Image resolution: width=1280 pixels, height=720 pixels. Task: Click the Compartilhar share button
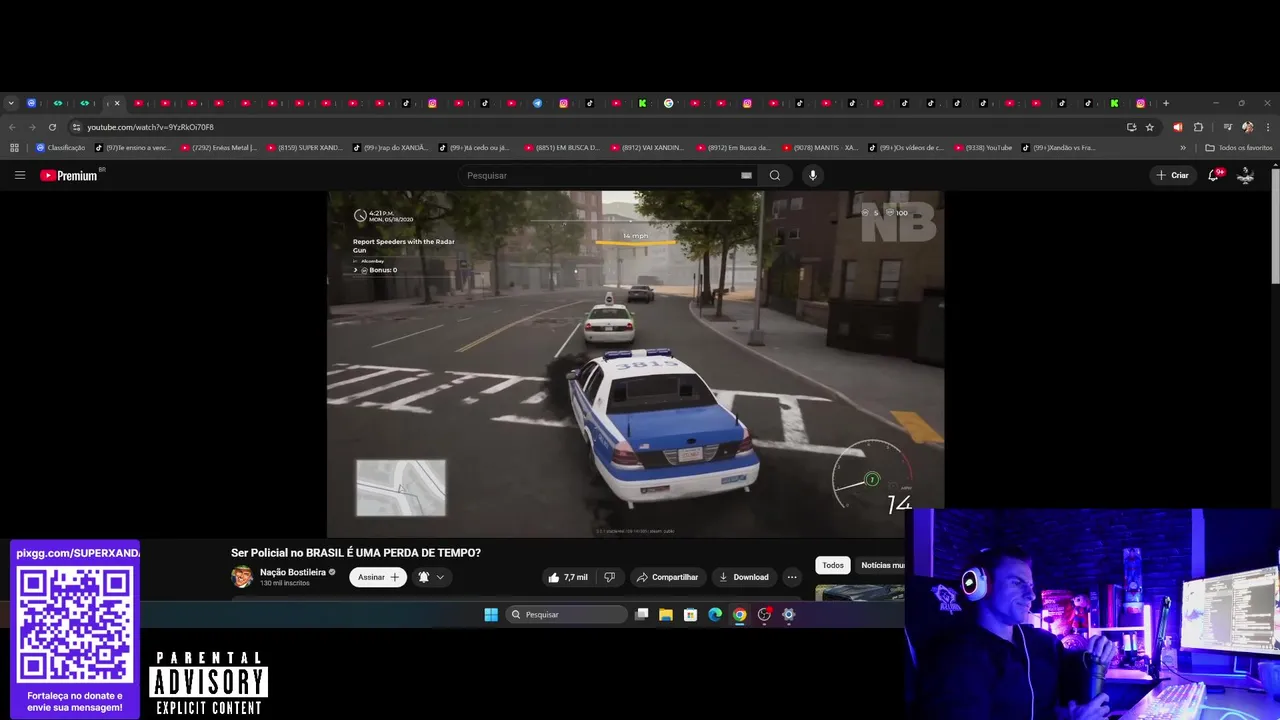(x=667, y=577)
